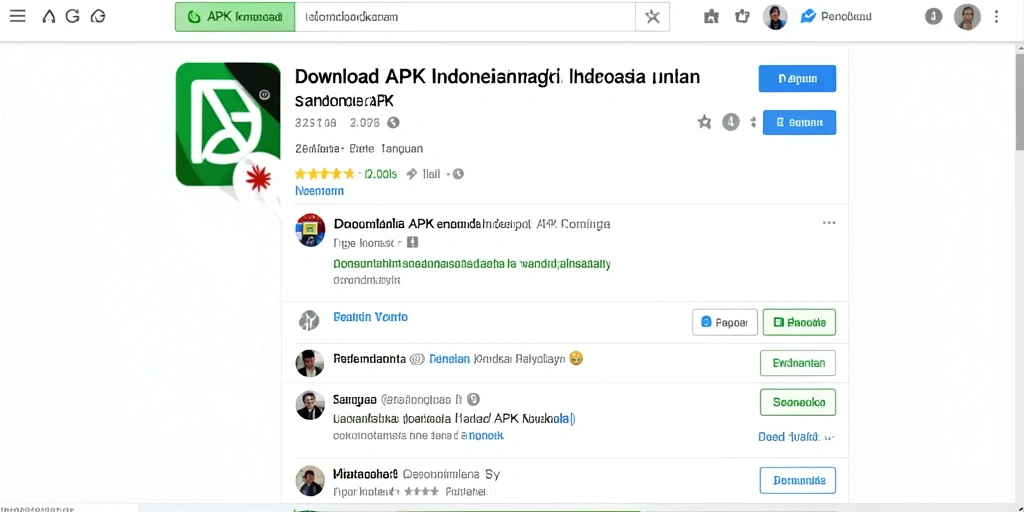Click the second blue button under the top one
This screenshot has width=1024, height=512.
click(799, 122)
